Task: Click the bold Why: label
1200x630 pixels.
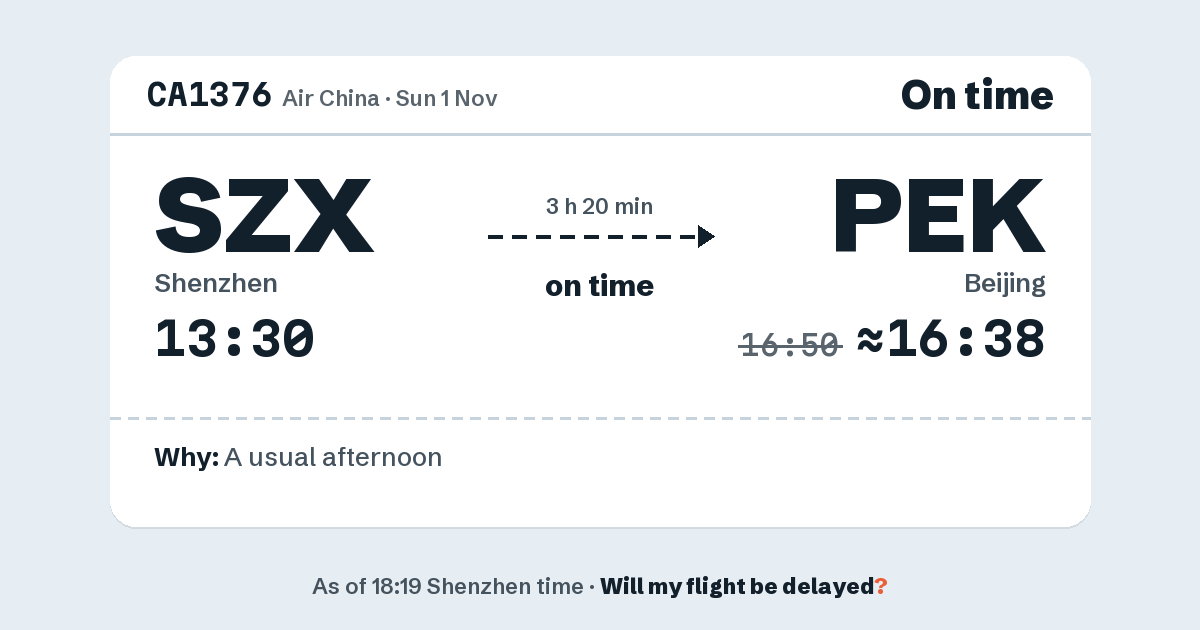Action: [x=187, y=458]
